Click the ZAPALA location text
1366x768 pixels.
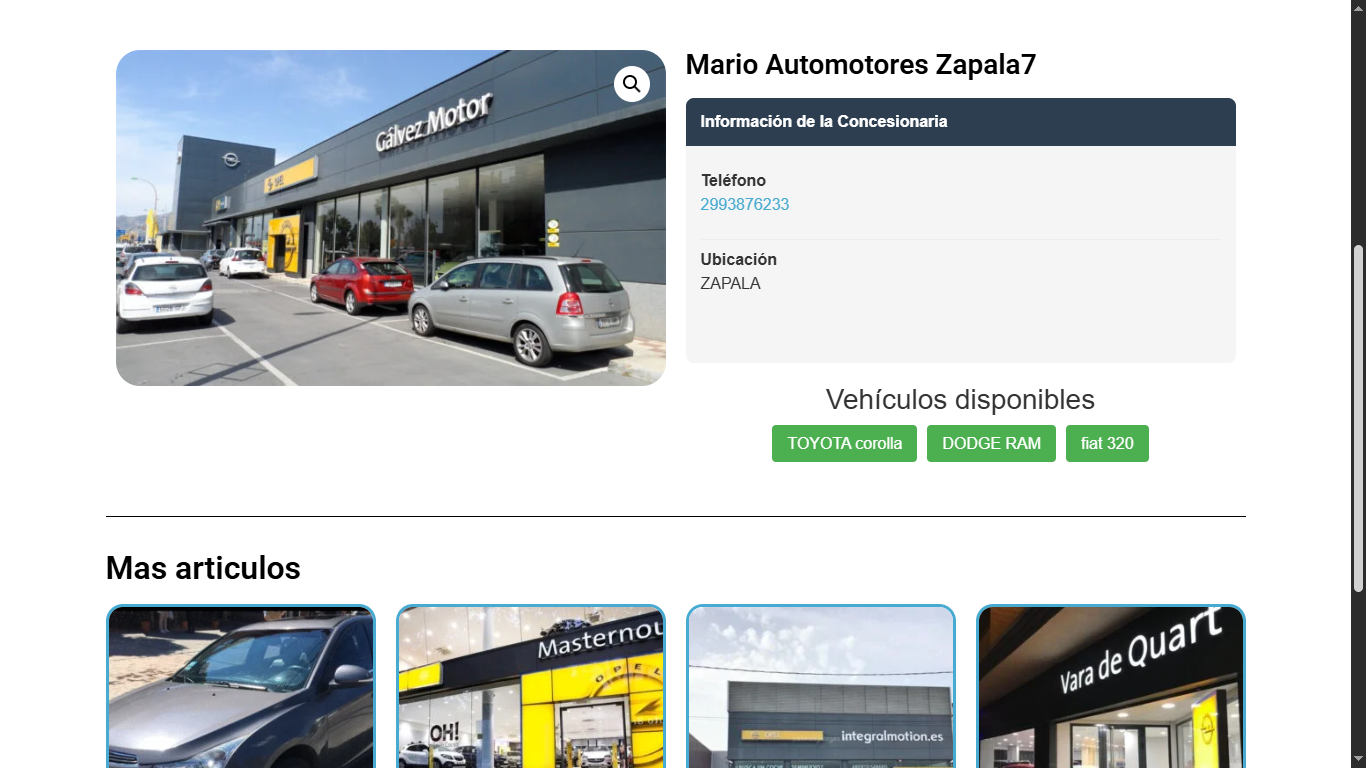point(730,283)
